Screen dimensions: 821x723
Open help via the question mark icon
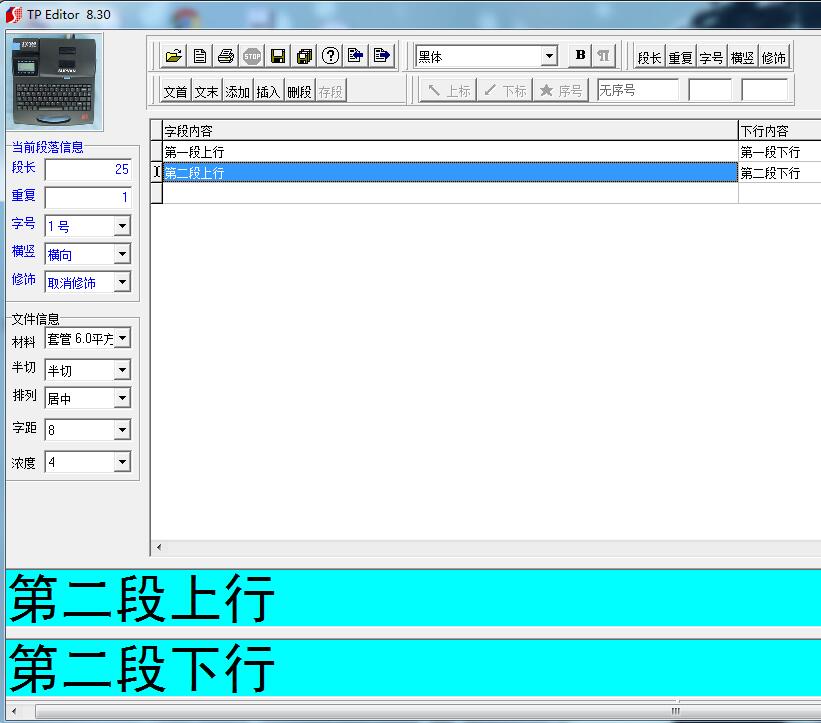331,55
